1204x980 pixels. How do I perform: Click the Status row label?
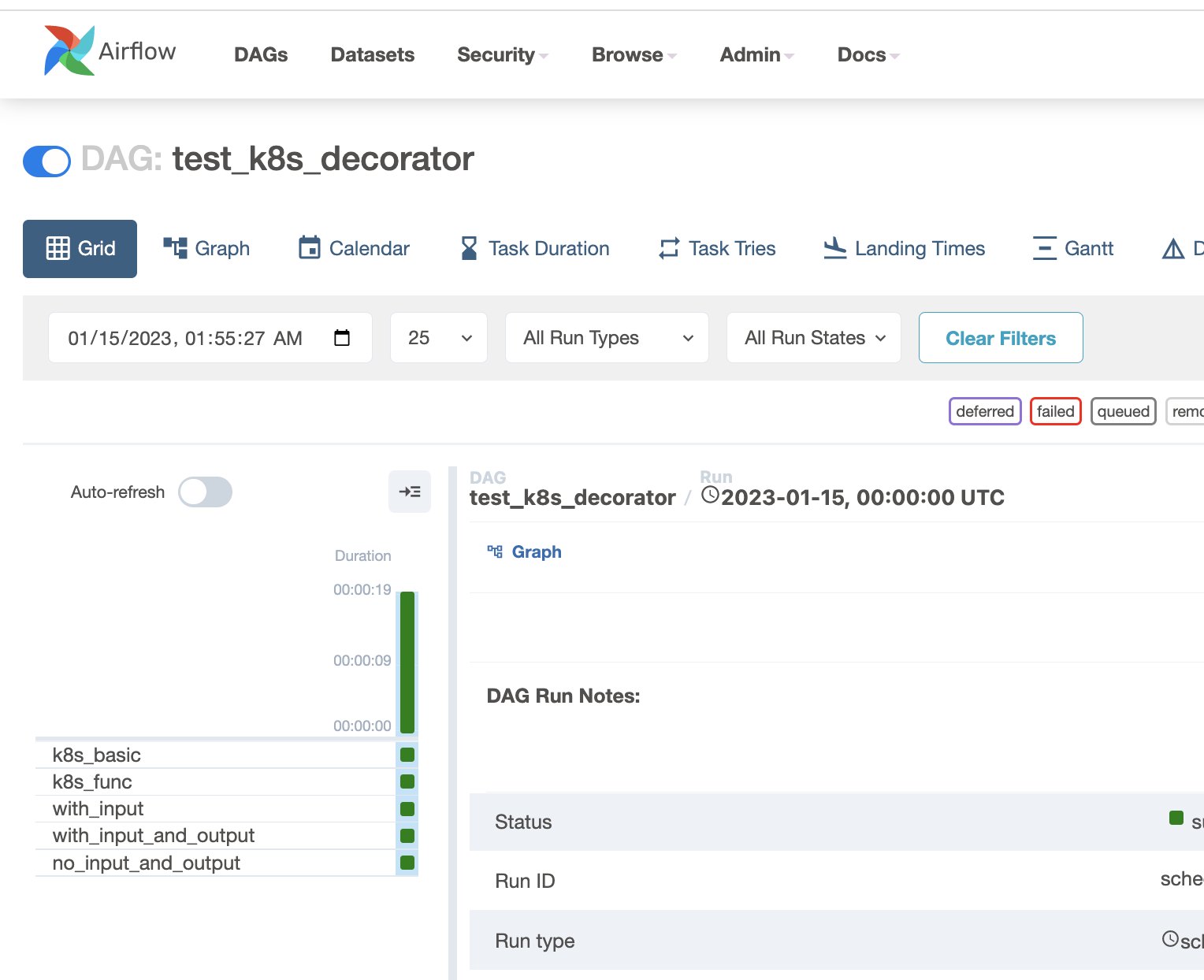(523, 822)
